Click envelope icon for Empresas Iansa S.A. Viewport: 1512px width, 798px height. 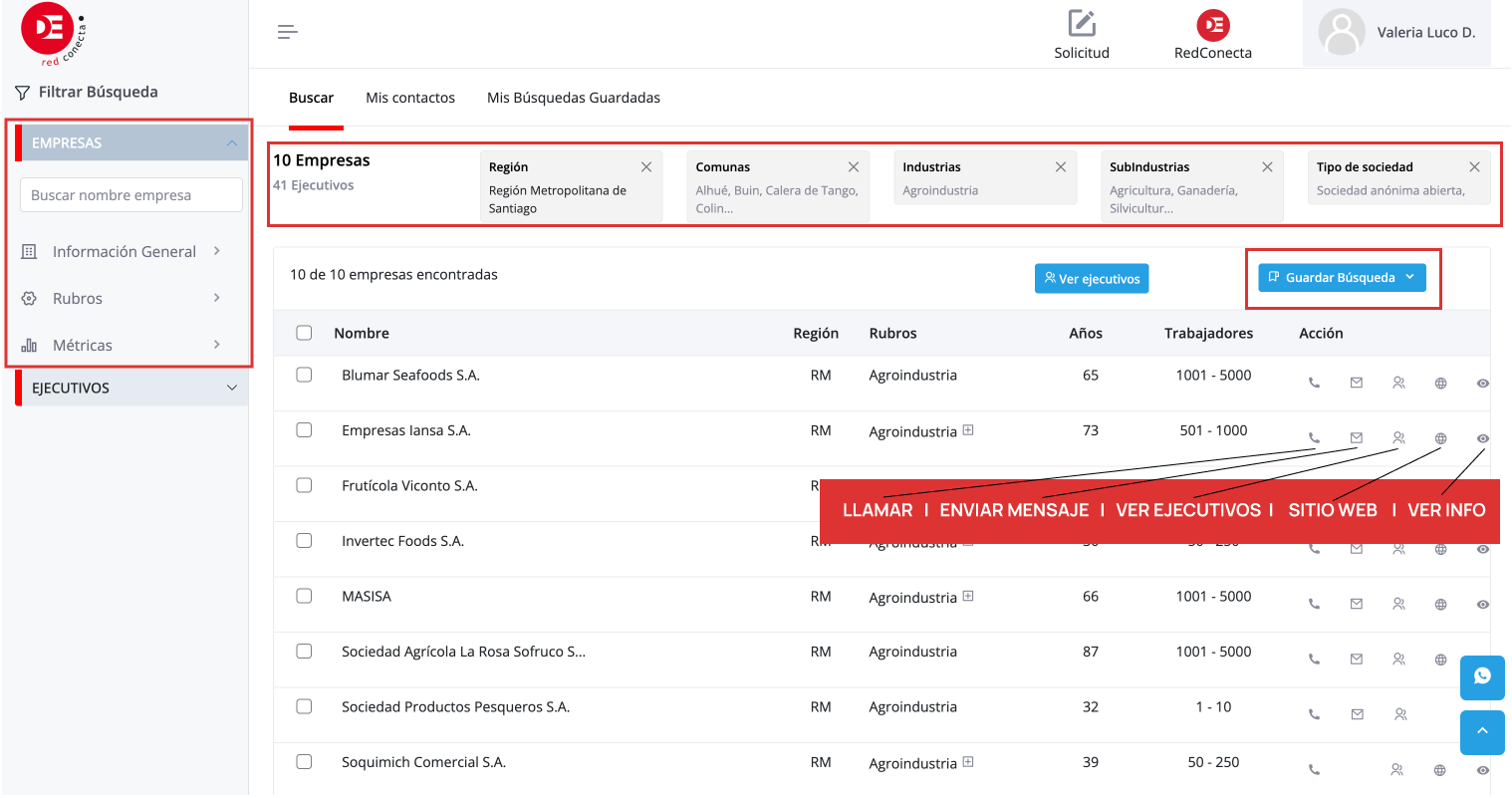[1357, 437]
